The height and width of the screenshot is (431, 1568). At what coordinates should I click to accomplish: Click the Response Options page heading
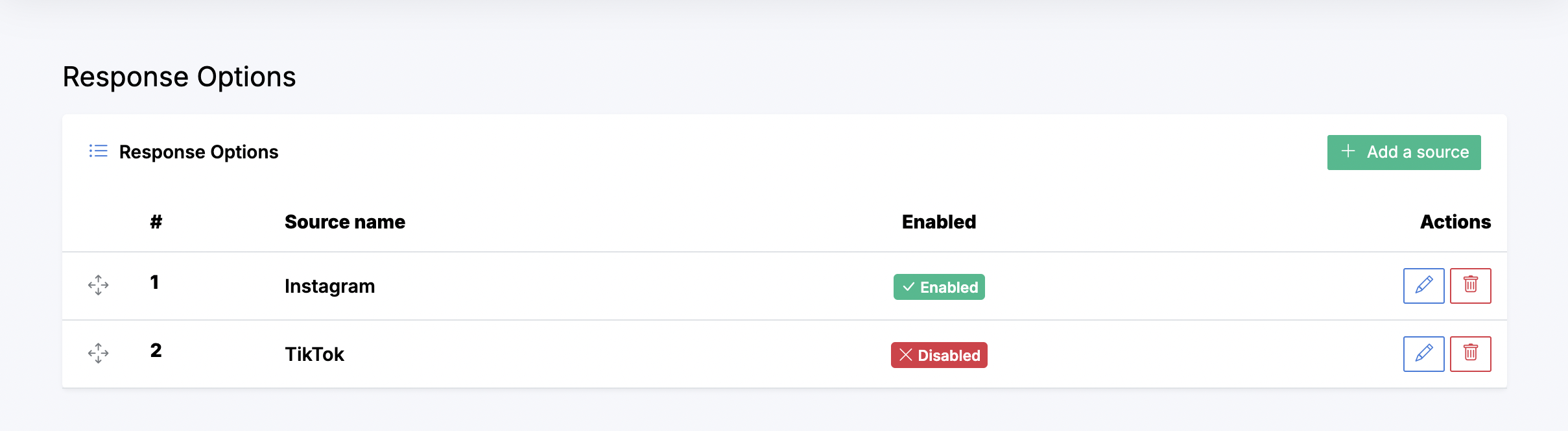point(179,77)
